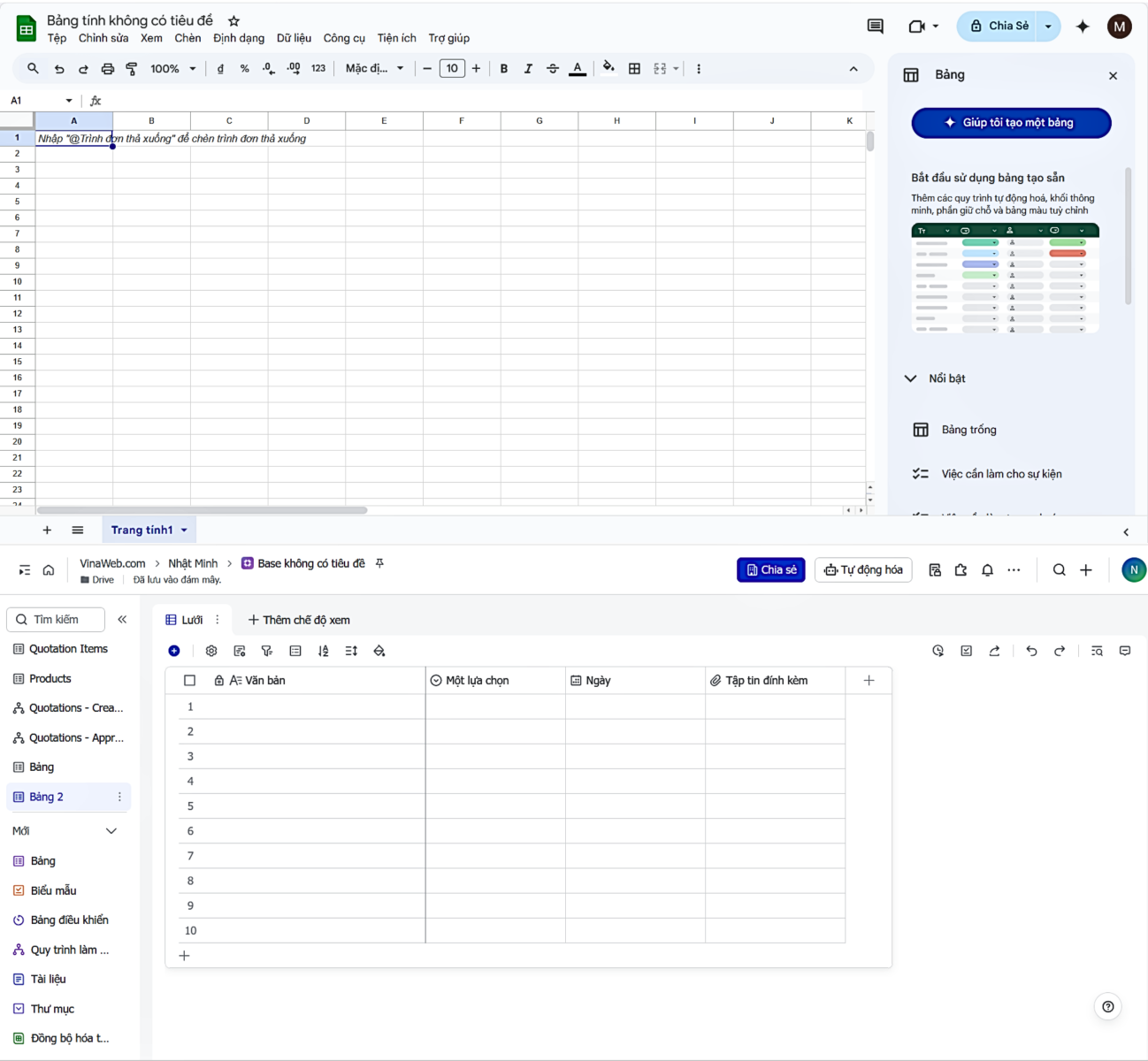Open the Trang tính1 sheet menu
The height and width of the screenshot is (1061, 1148).
pyautogui.click(x=184, y=530)
